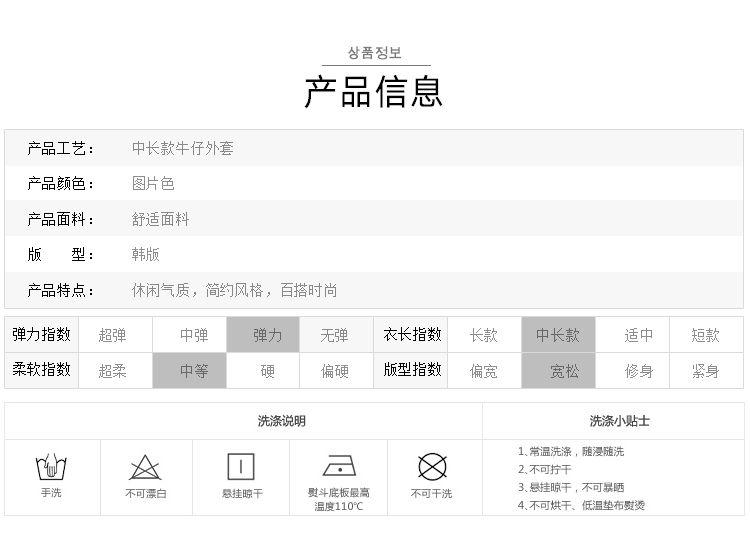Click the 舒适面料 fabric value

(161, 219)
